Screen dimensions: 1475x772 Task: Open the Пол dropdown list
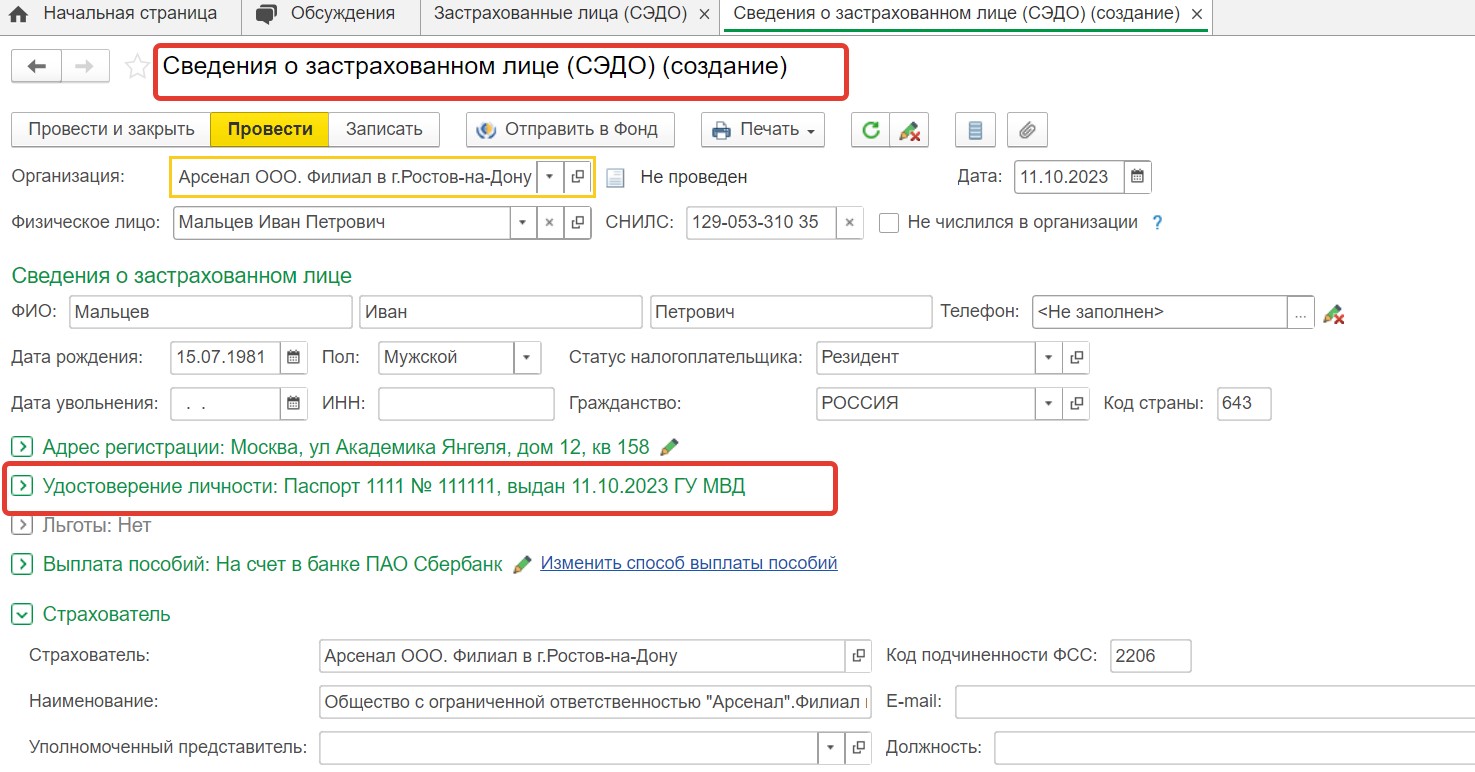[x=527, y=357]
